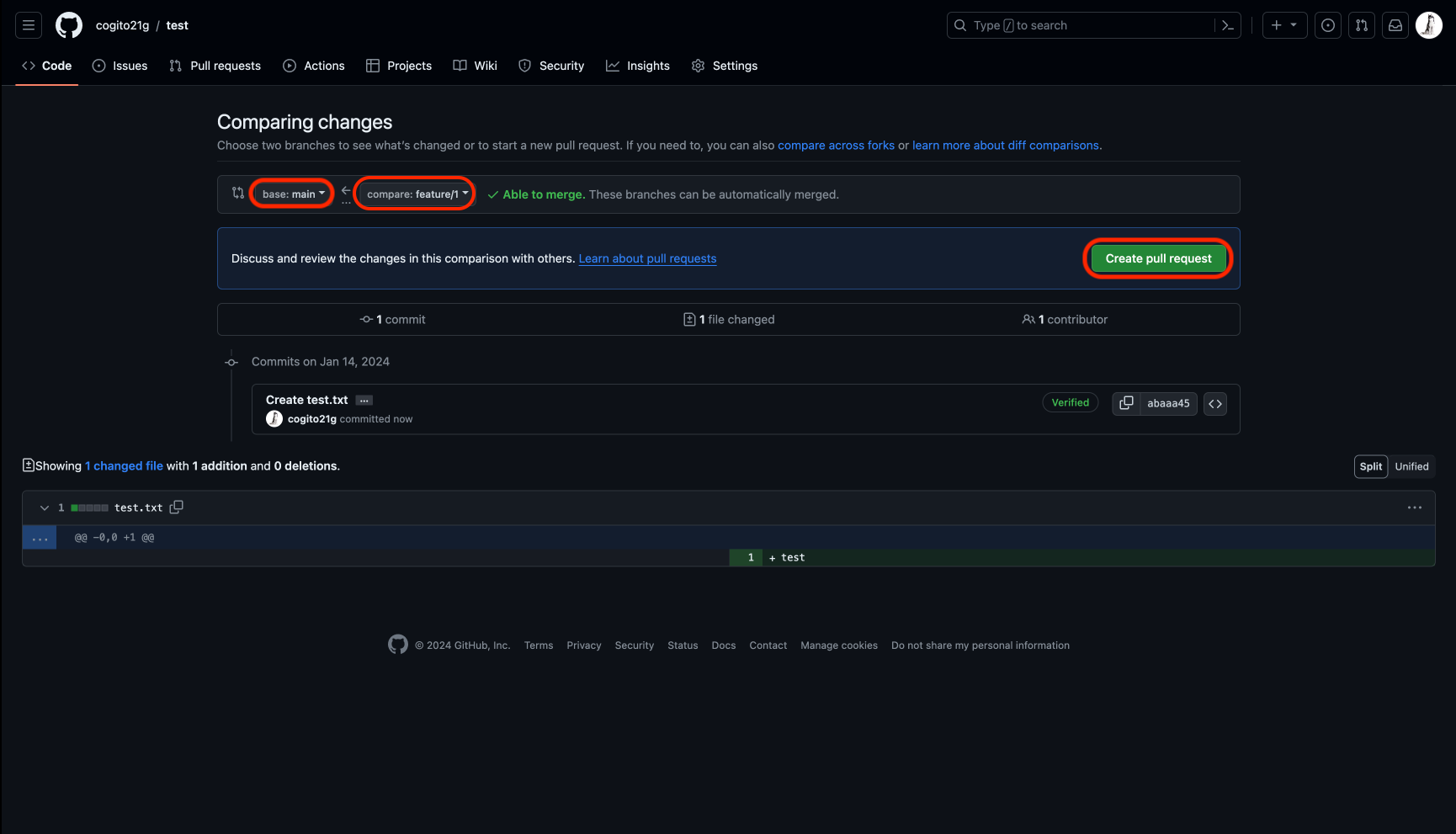The width and height of the screenshot is (1456, 834).
Task: Switch diff view to Unified
Action: coord(1411,467)
